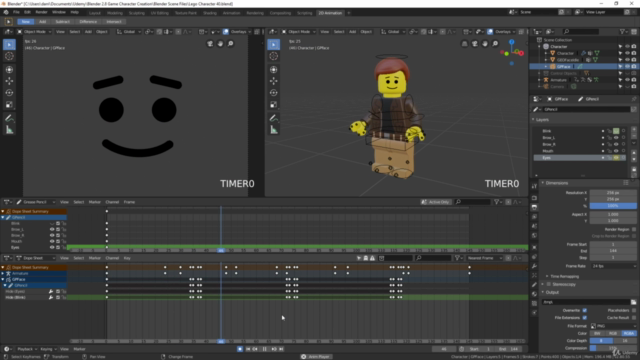Pause animation playback
This screenshot has height=360, width=640.
264,349
